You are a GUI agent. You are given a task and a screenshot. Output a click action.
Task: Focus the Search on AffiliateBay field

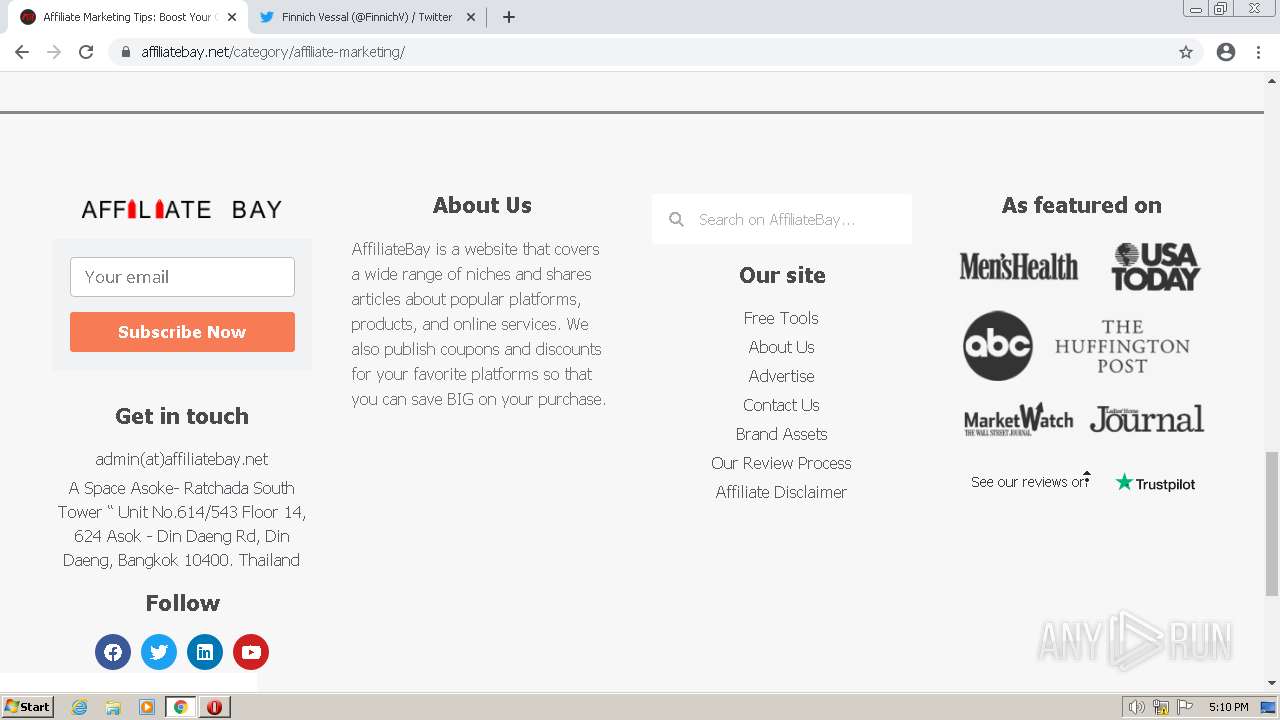coord(782,219)
